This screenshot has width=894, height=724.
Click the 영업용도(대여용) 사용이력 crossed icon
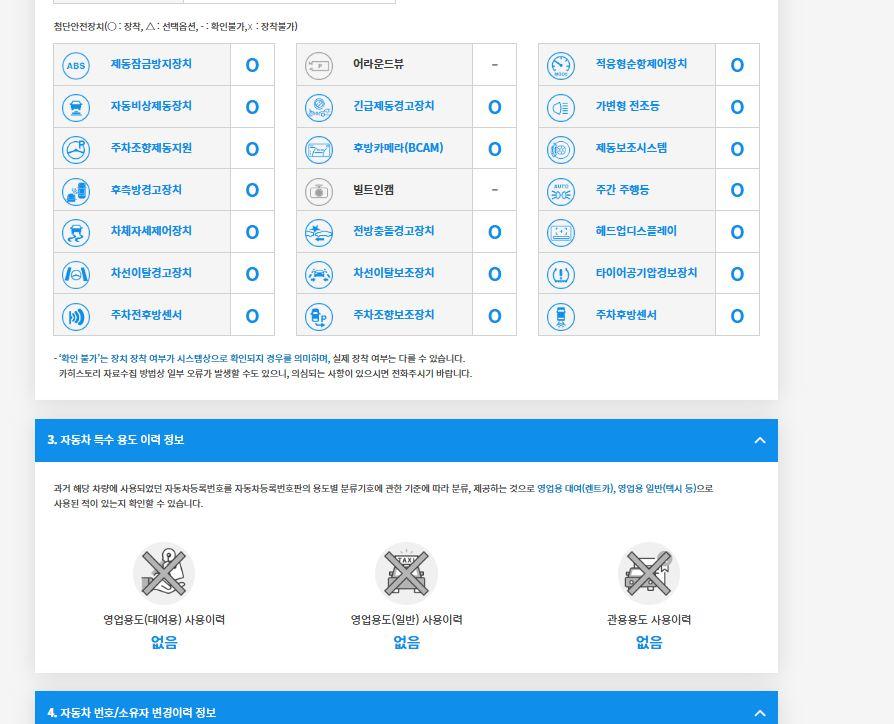[x=164, y=572]
